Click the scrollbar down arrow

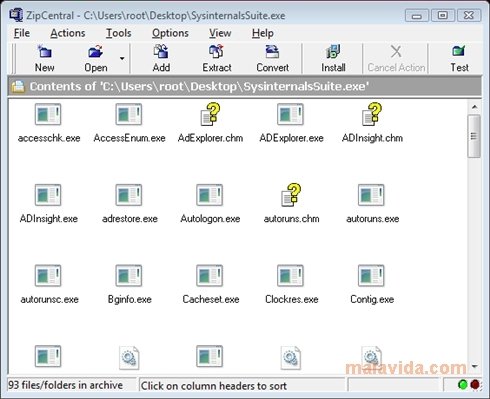click(x=474, y=367)
